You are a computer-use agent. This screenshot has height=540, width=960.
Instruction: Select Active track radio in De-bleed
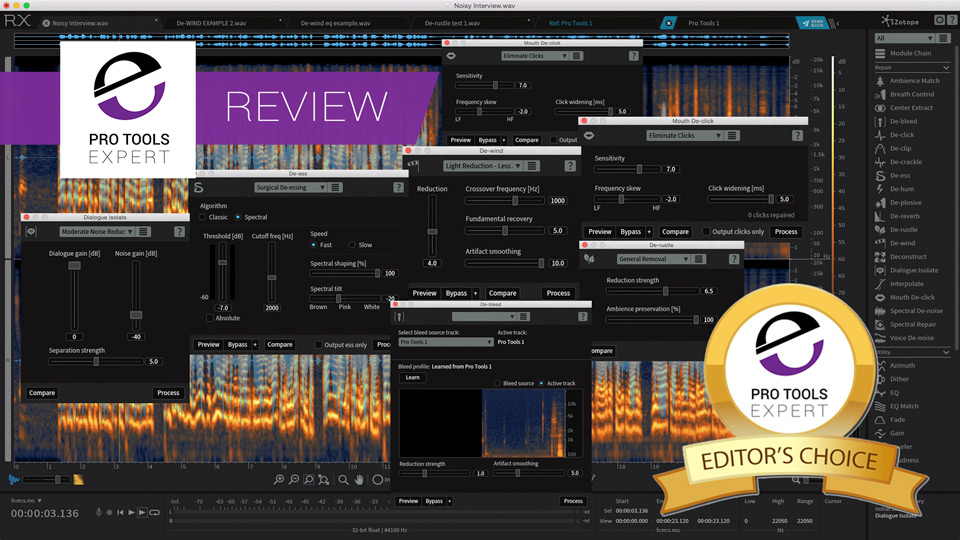click(x=541, y=383)
